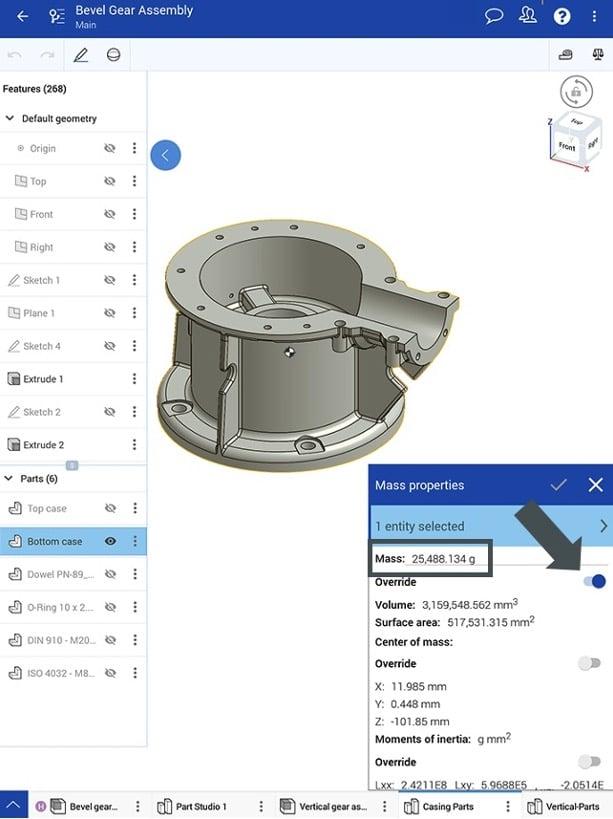Viewport: 613px width, 819px height.
Task: Open options menu for Sketch 1
Action: point(134,280)
